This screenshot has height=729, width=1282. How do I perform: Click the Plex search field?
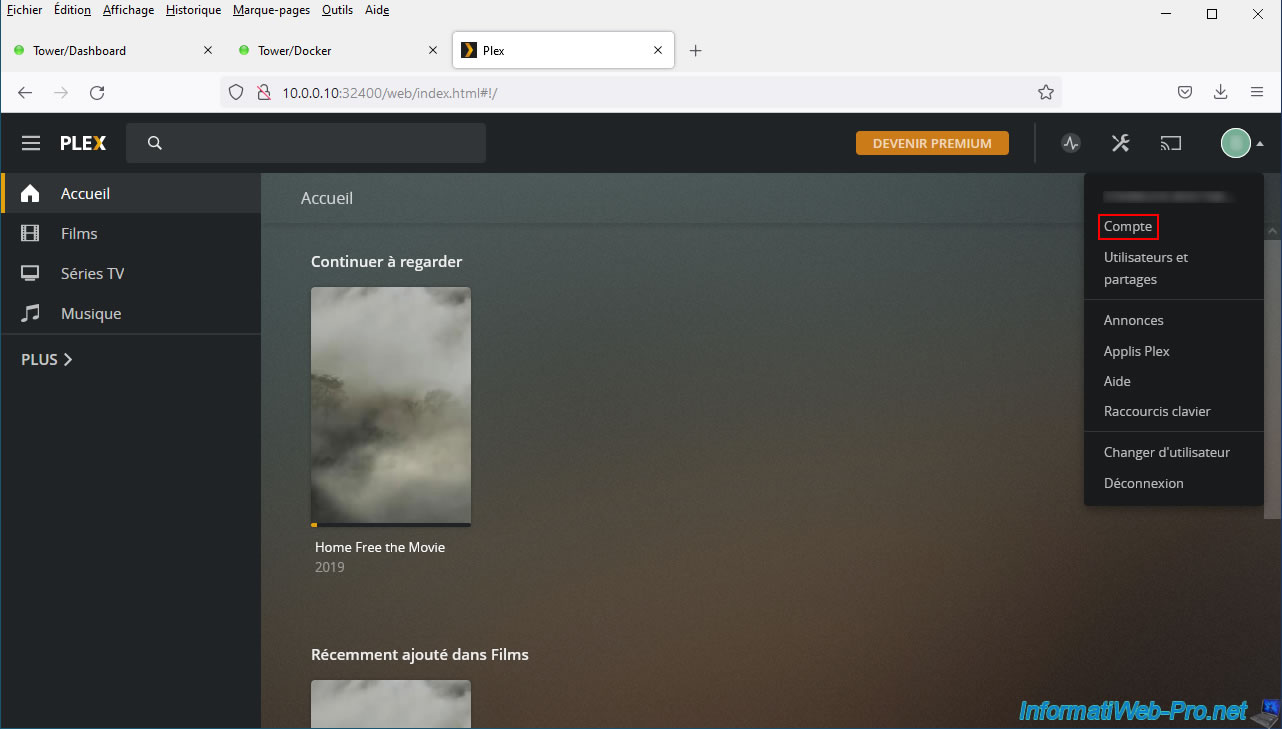tap(305, 143)
